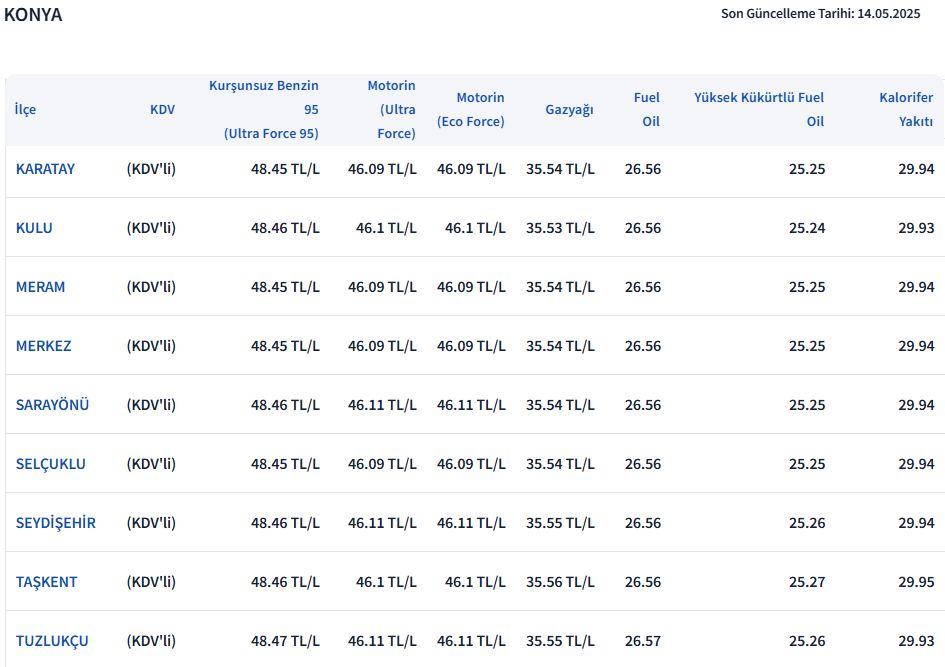The height and width of the screenshot is (667, 945).
Task: Click the Gazyağı column header
Action: pos(570,110)
